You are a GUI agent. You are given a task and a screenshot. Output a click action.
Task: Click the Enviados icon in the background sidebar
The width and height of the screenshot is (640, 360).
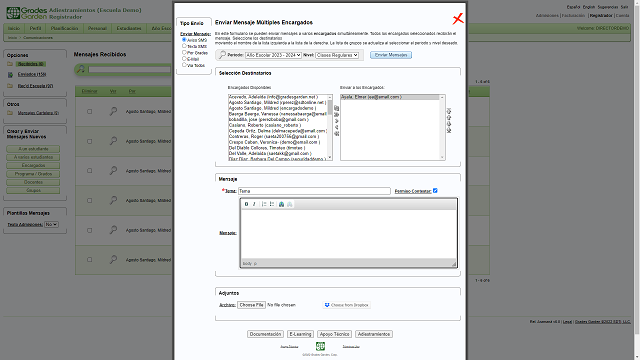click(10, 75)
